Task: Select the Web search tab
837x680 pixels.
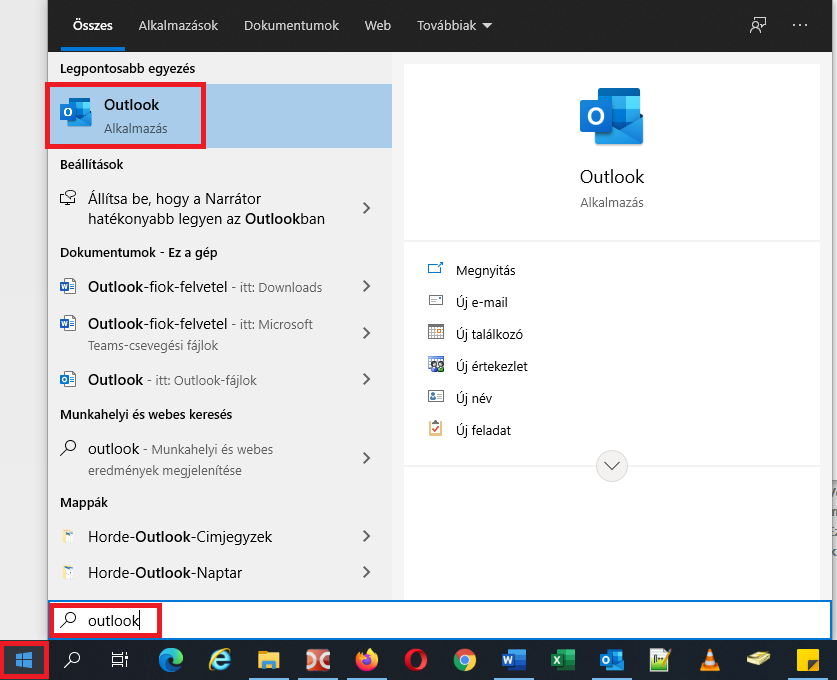Action: (377, 25)
